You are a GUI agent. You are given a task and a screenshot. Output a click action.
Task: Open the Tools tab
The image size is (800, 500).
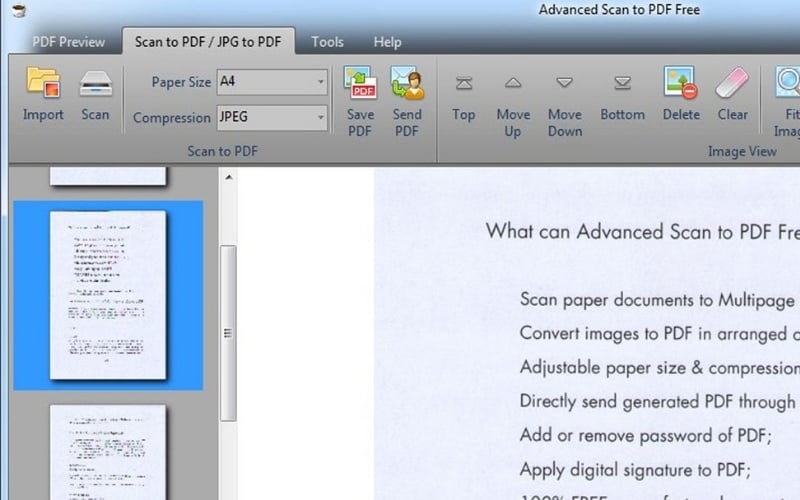(x=328, y=42)
